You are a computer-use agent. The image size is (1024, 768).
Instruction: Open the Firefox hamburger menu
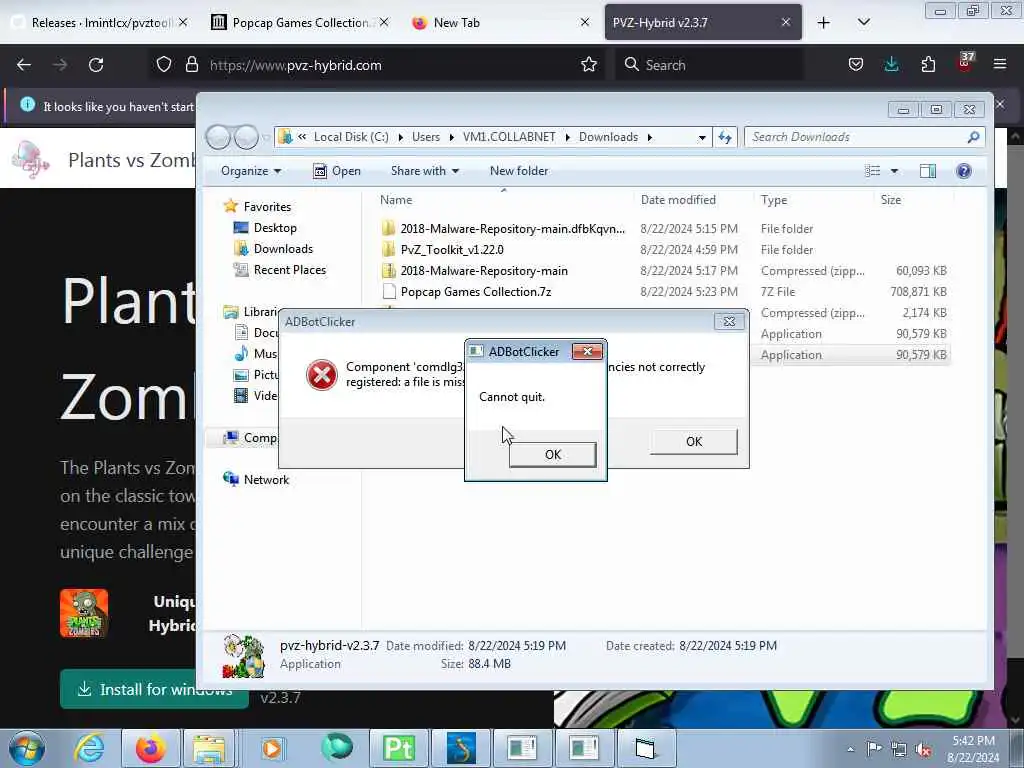coord(999,64)
